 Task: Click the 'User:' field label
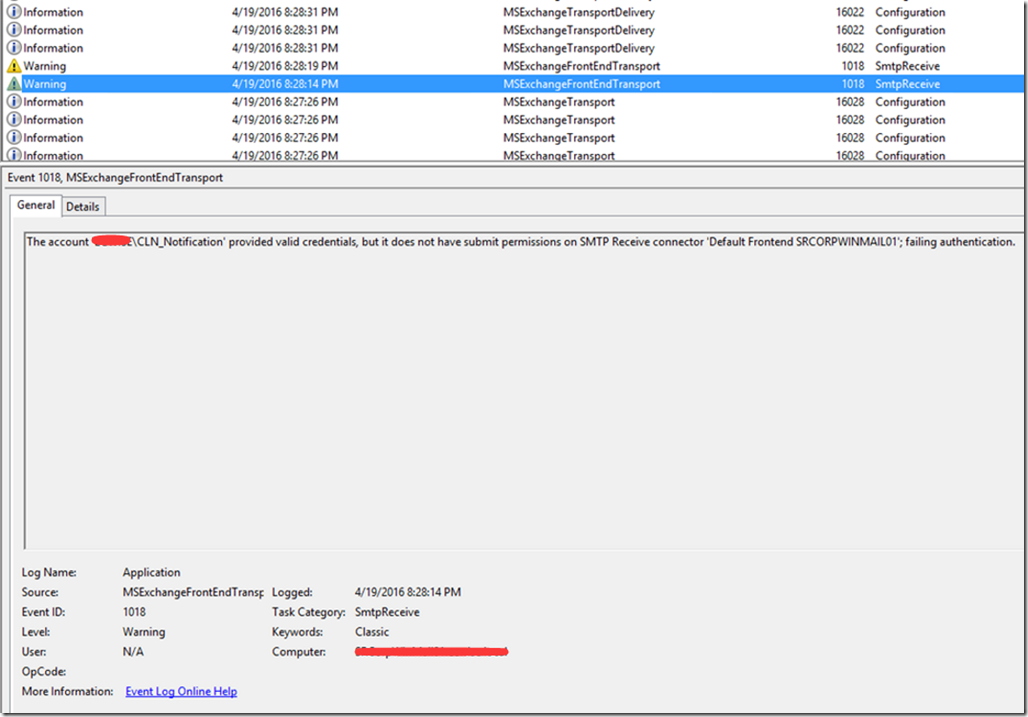(x=34, y=652)
